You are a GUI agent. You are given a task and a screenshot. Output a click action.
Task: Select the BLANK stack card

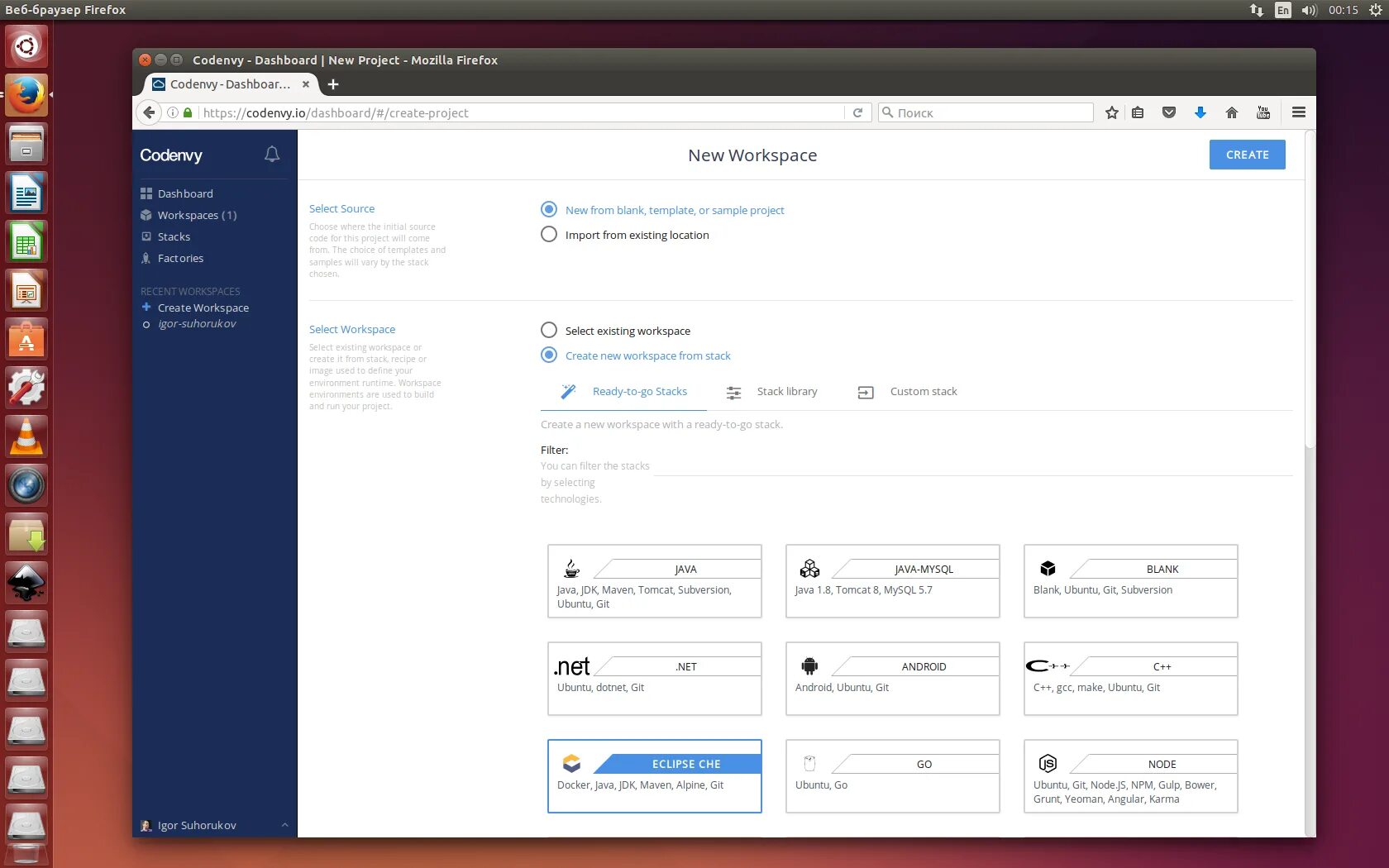click(x=1130, y=581)
